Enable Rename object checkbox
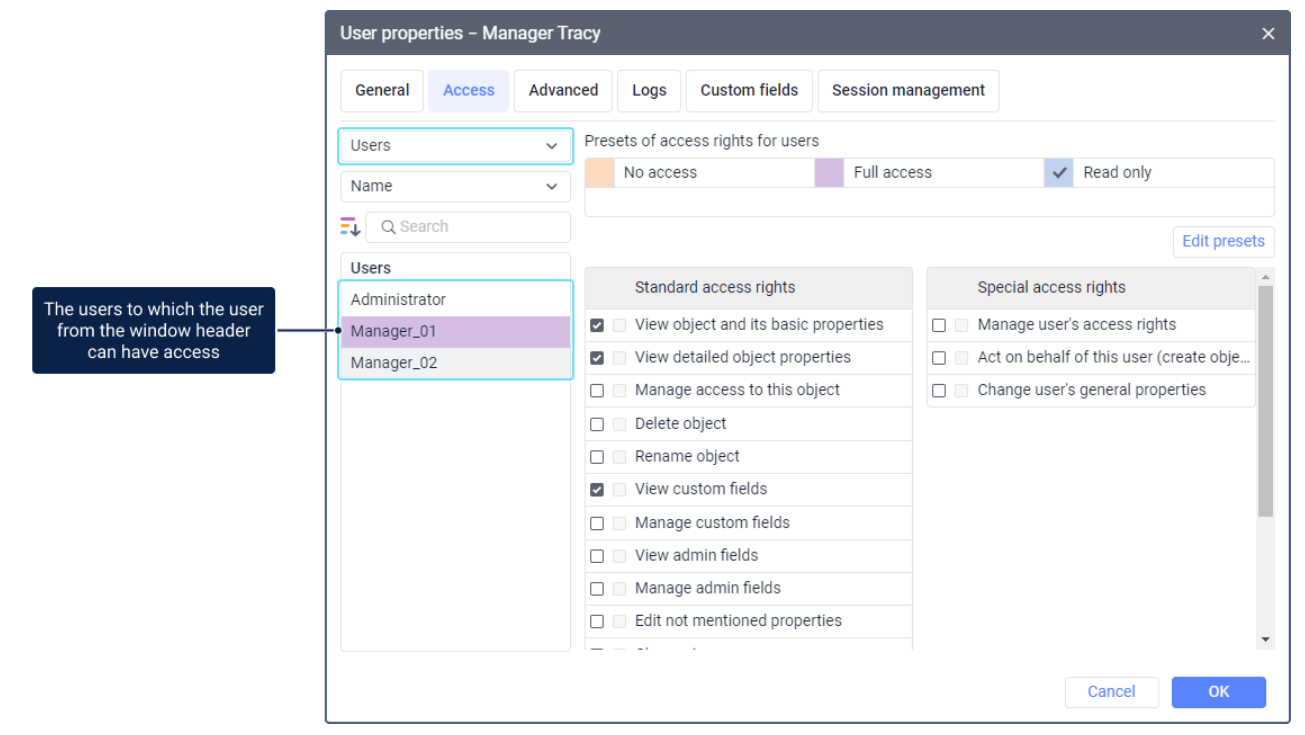1305x735 pixels. coord(597,457)
